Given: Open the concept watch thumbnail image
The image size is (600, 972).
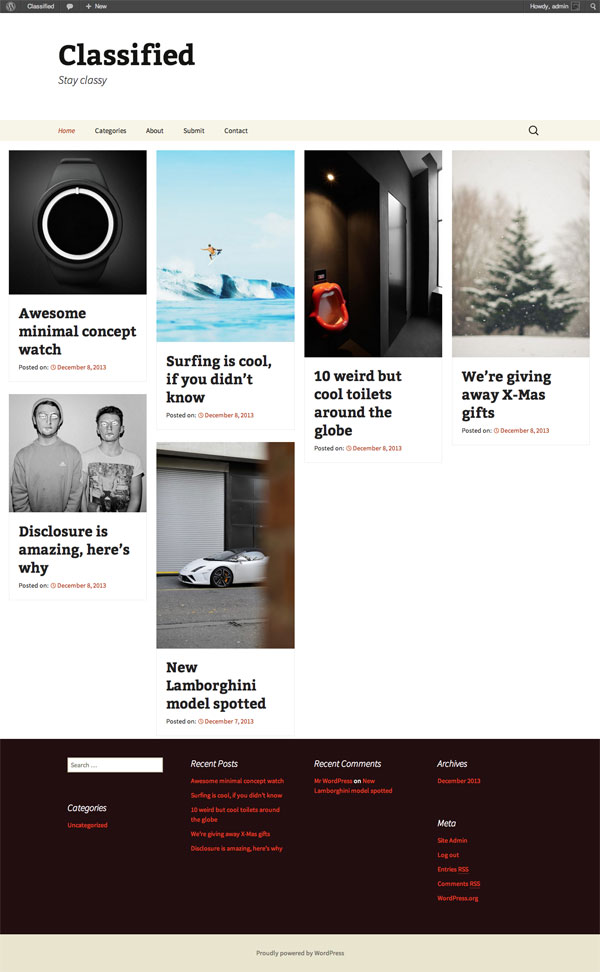Looking at the screenshot, I should coord(77,222).
